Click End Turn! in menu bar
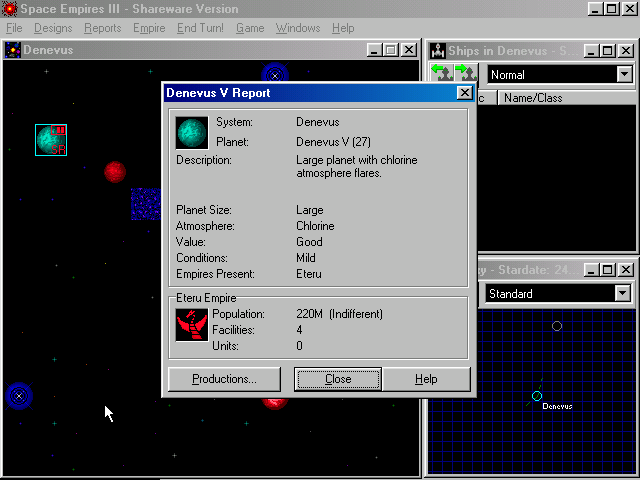640x480 pixels. (200, 28)
